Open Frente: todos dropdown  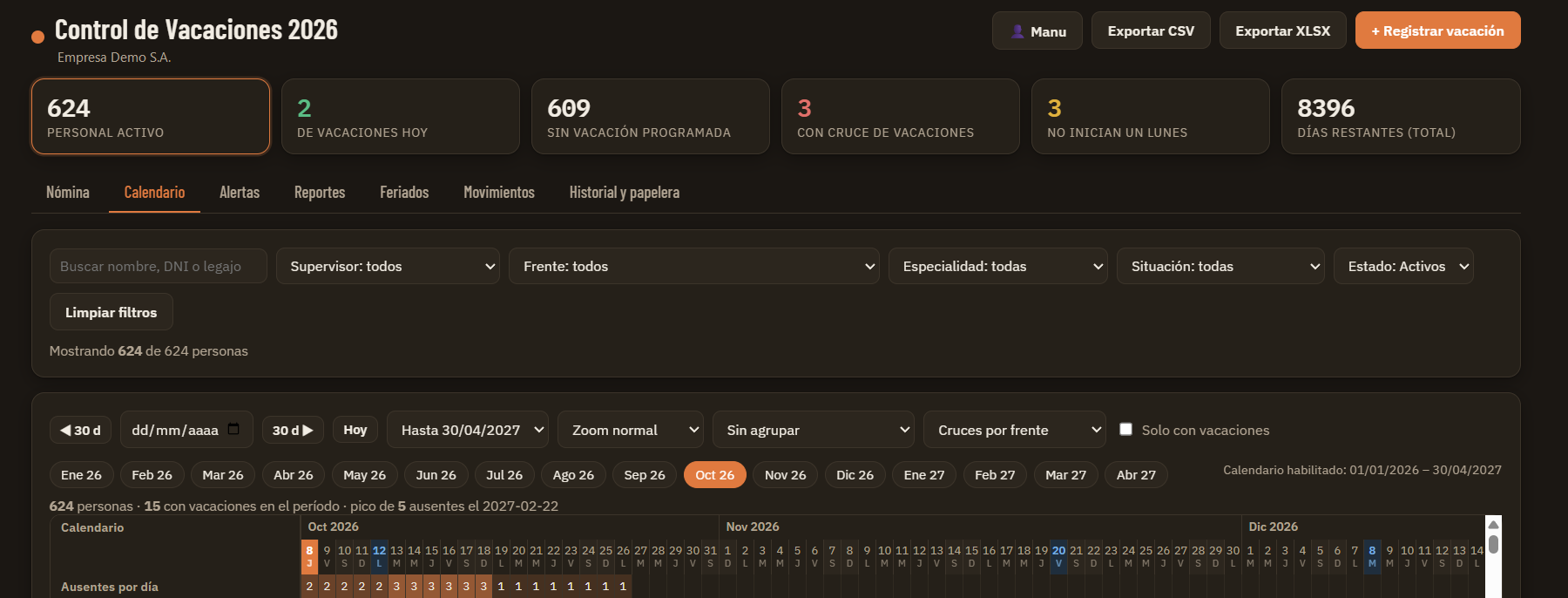[694, 266]
